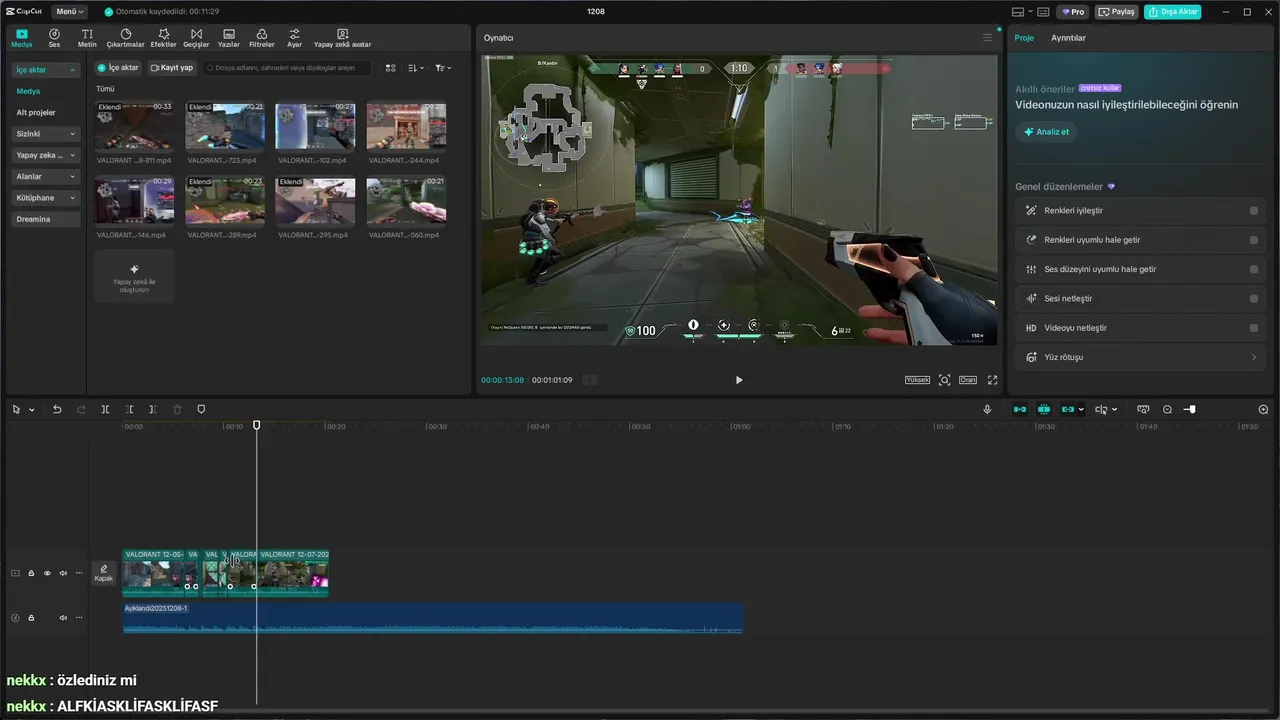Undo the last timeline action

[x=57, y=409]
